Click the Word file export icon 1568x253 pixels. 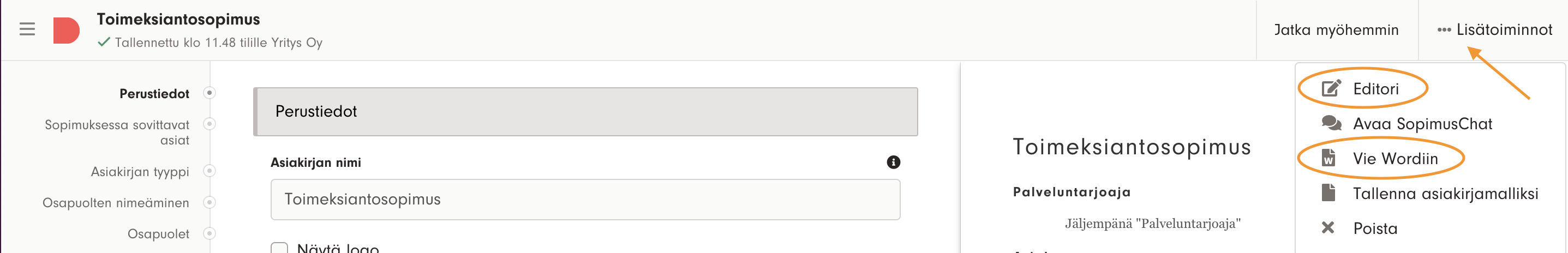tap(1329, 158)
